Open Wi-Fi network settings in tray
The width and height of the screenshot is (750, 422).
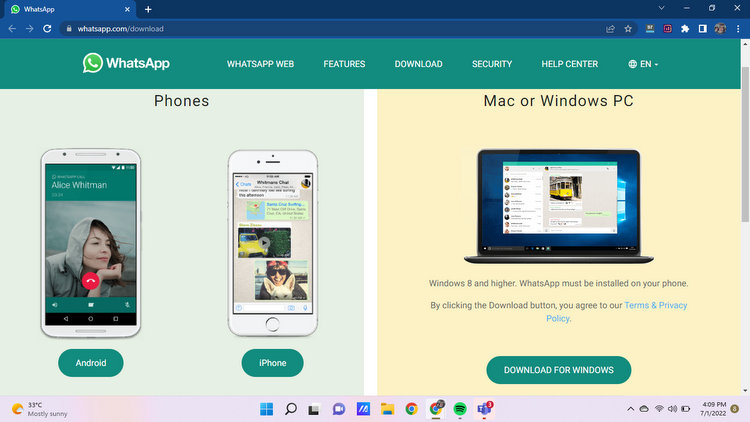(659, 409)
